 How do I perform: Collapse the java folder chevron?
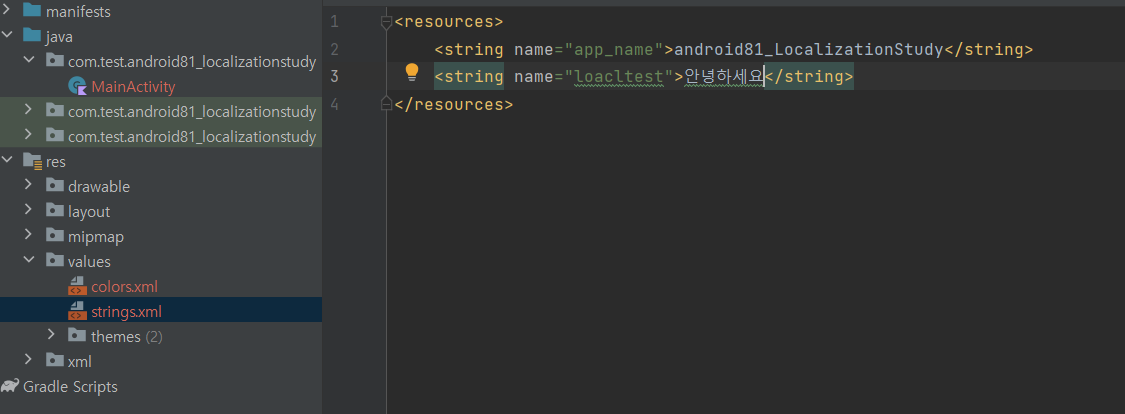[x=7, y=36]
